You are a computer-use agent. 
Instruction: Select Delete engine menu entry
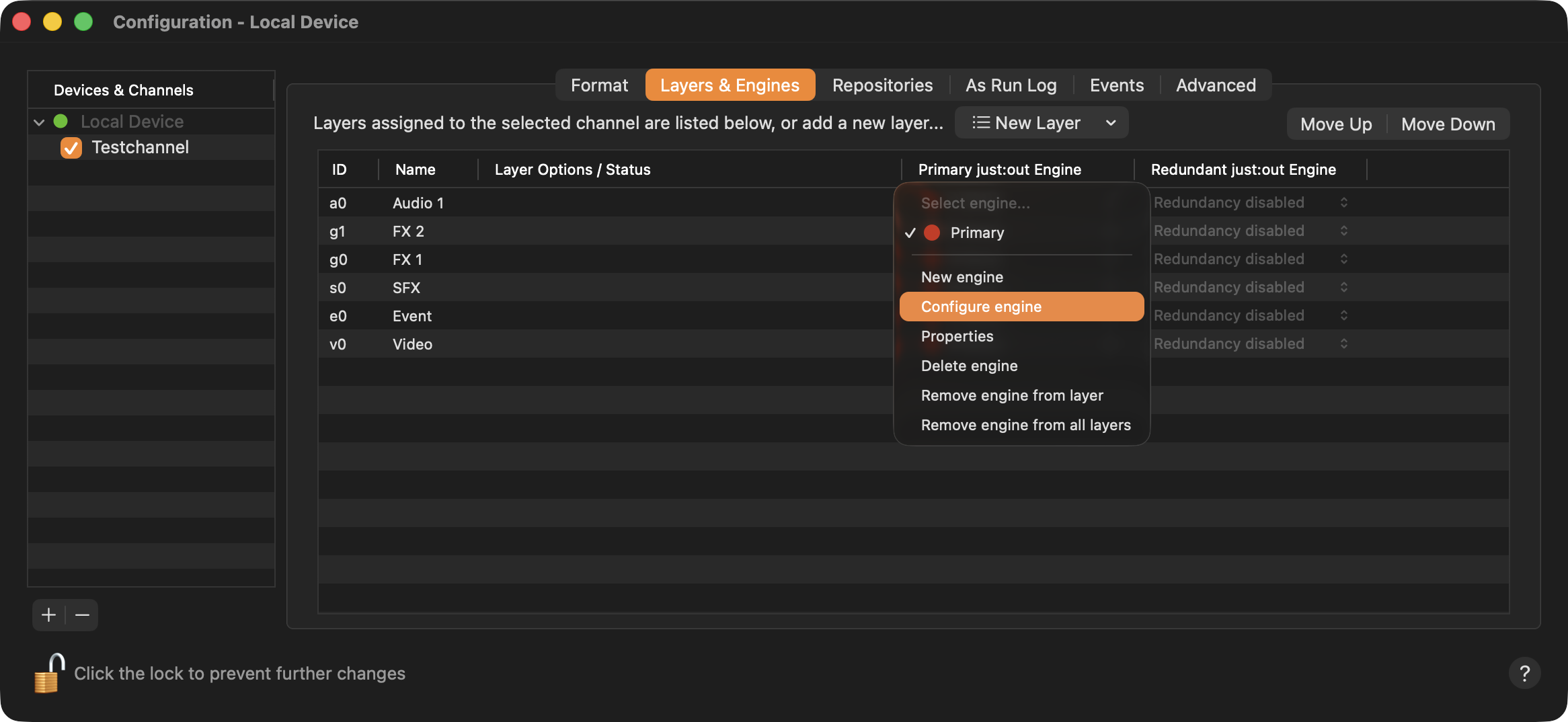[x=1022, y=366]
